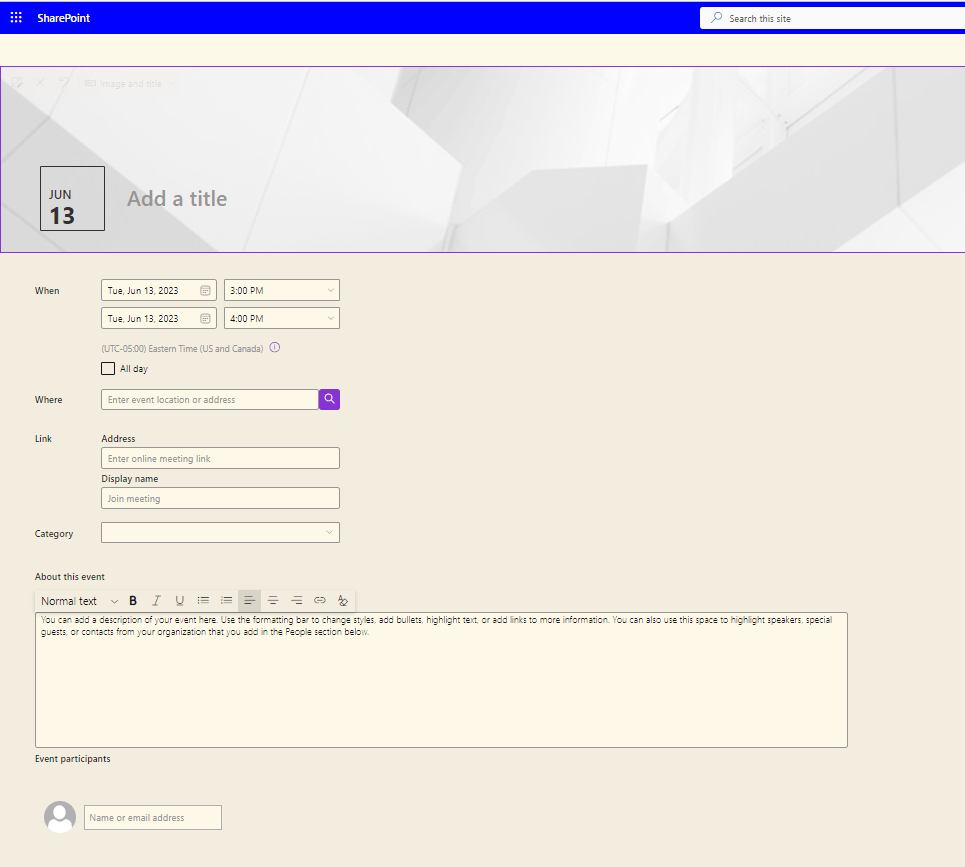This screenshot has height=867, width=965.
Task: Click the Name or email address field
Action: click(153, 818)
